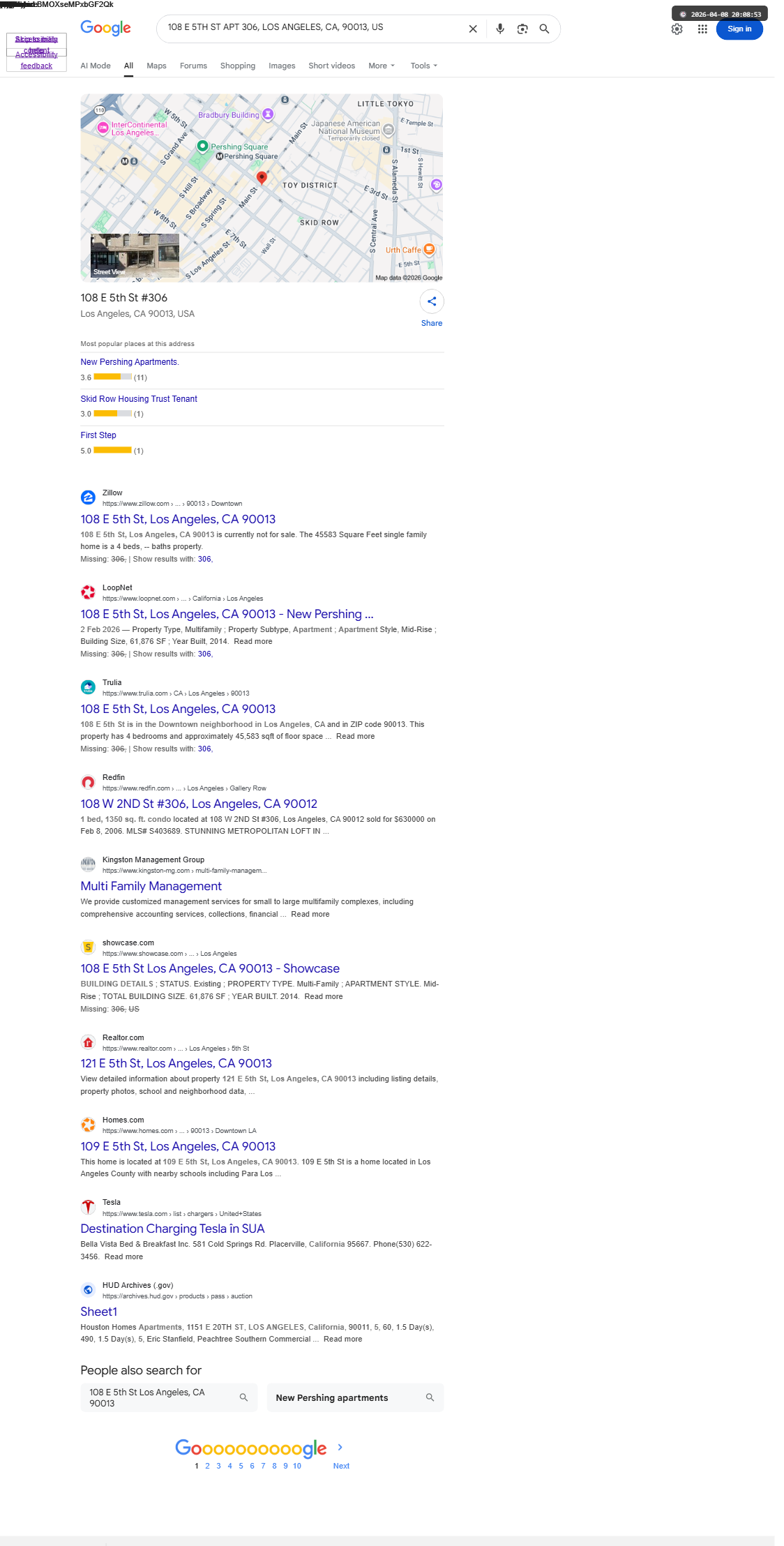Click Read more in LoopNet snippet
The height and width of the screenshot is (1546, 784).
(x=253, y=641)
